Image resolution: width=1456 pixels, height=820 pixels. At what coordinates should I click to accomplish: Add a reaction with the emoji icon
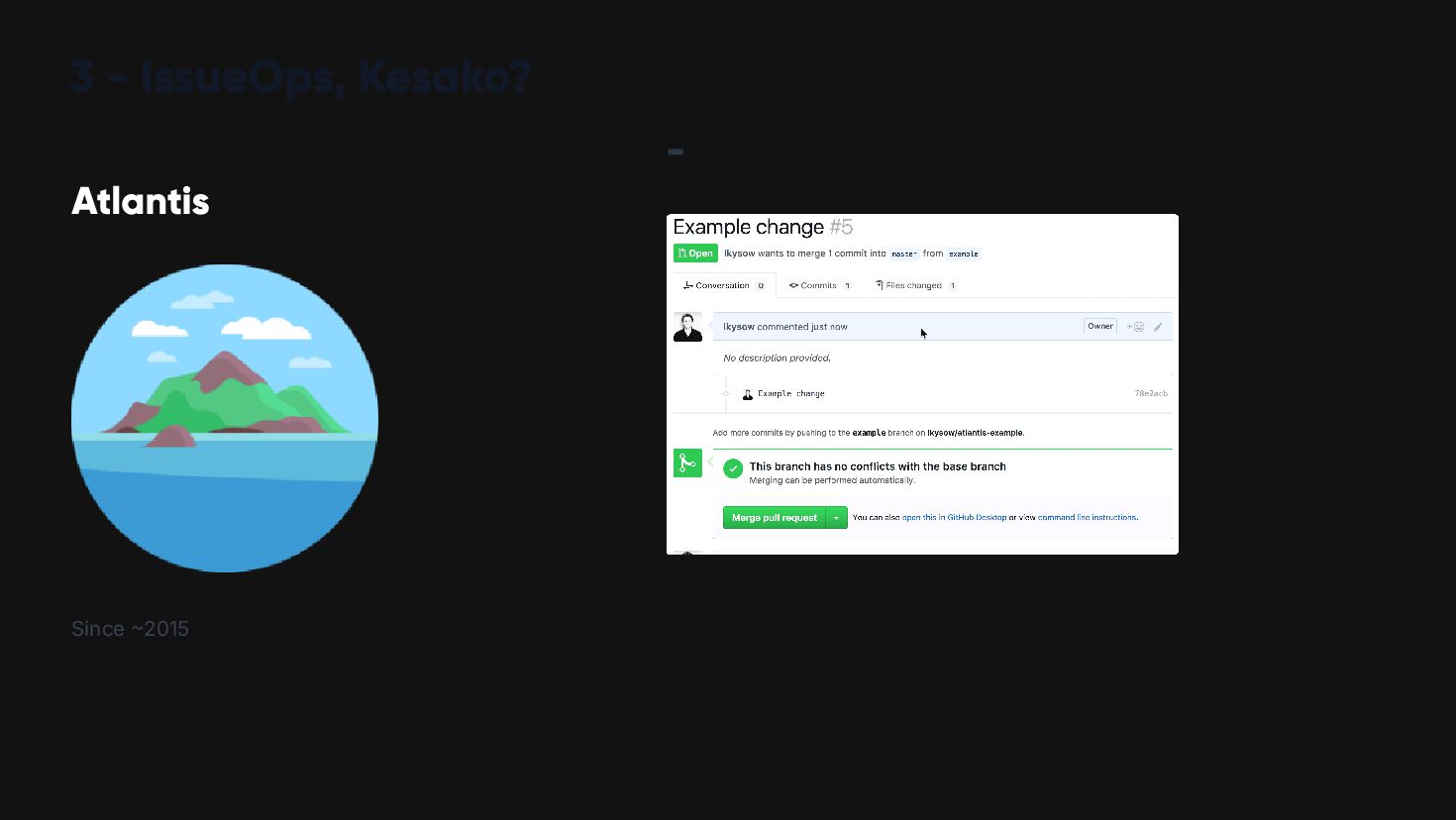point(1135,327)
